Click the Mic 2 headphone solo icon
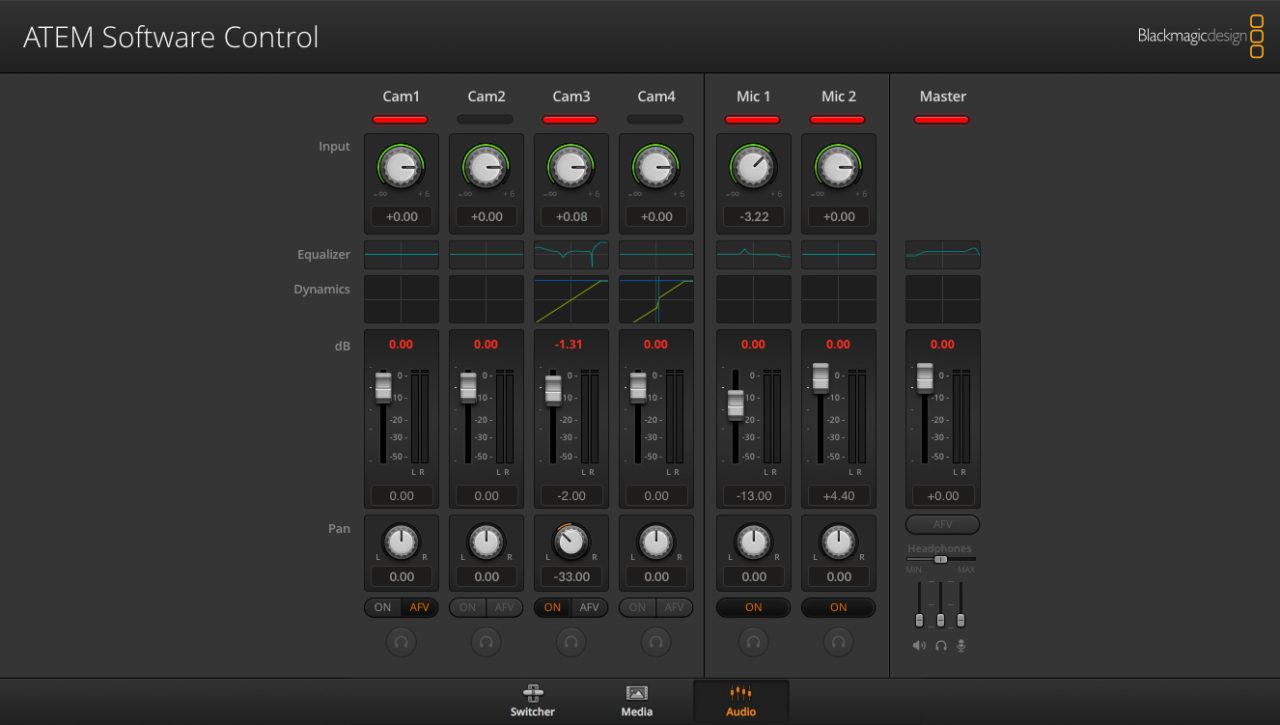Image resolution: width=1280 pixels, height=725 pixels. pyautogui.click(x=838, y=642)
